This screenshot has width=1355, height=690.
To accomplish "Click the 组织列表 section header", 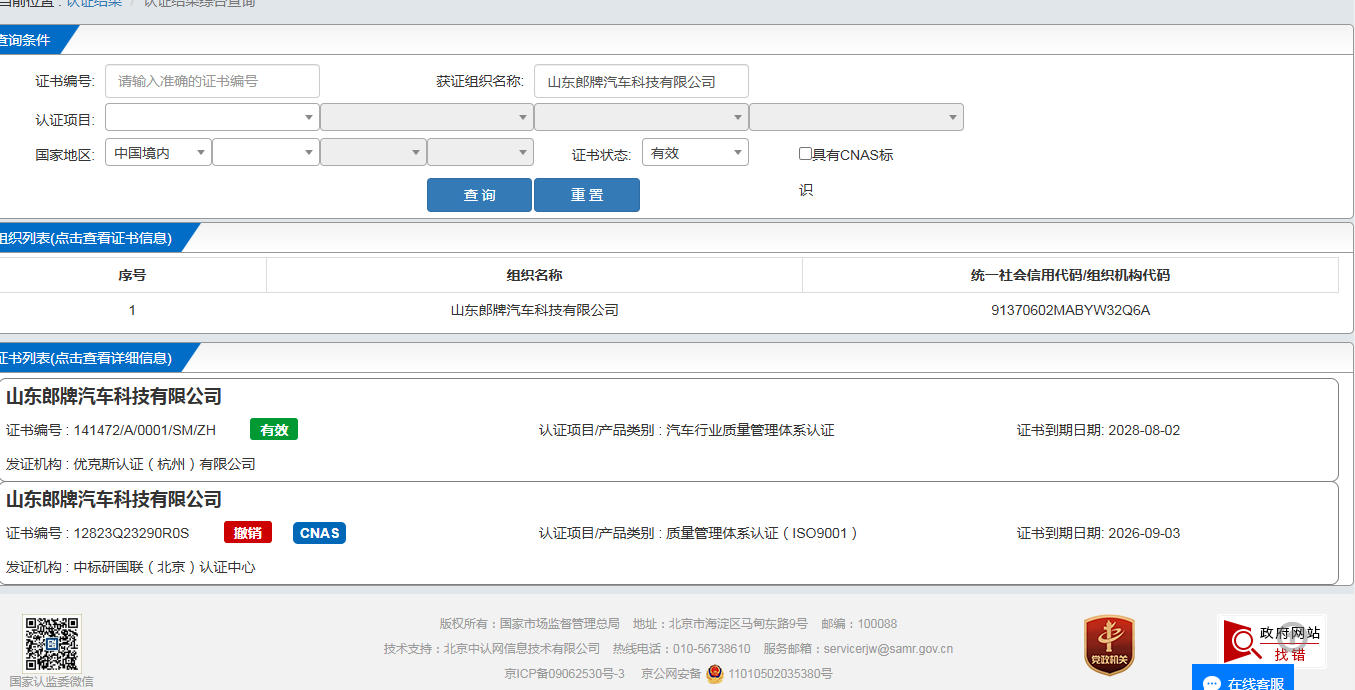I will coord(85,238).
